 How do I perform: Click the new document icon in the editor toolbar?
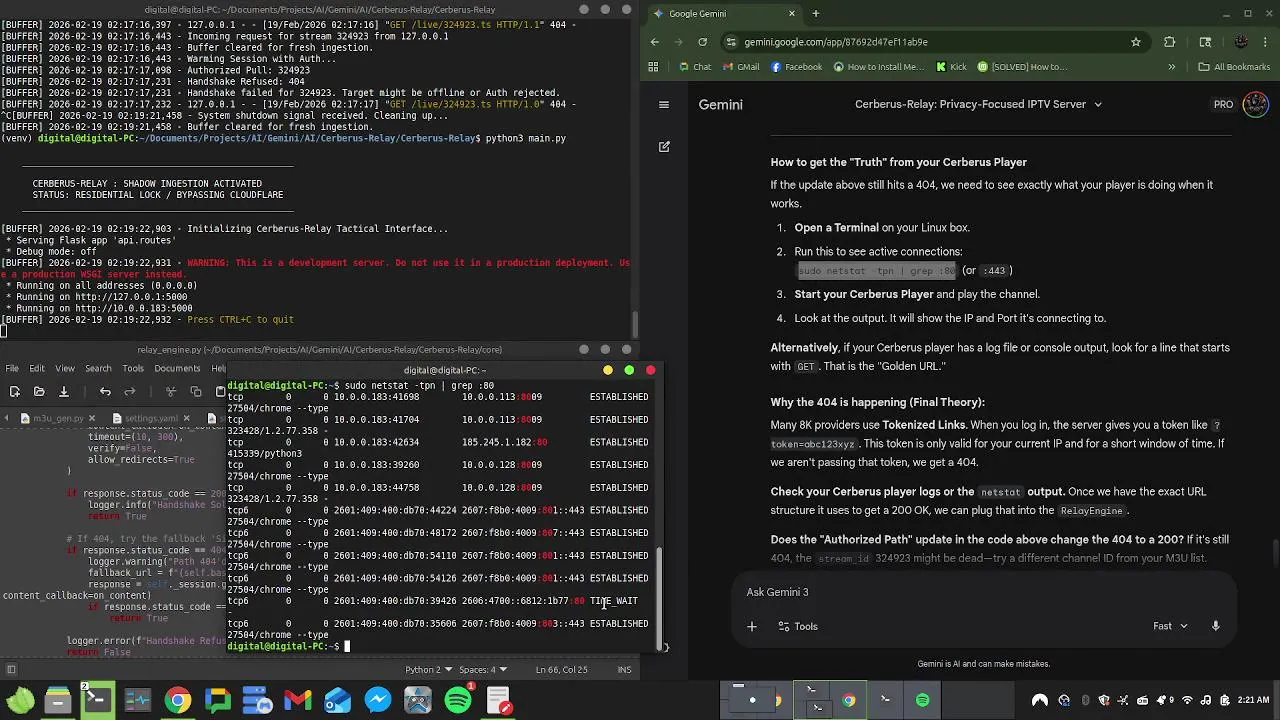click(x=13, y=391)
